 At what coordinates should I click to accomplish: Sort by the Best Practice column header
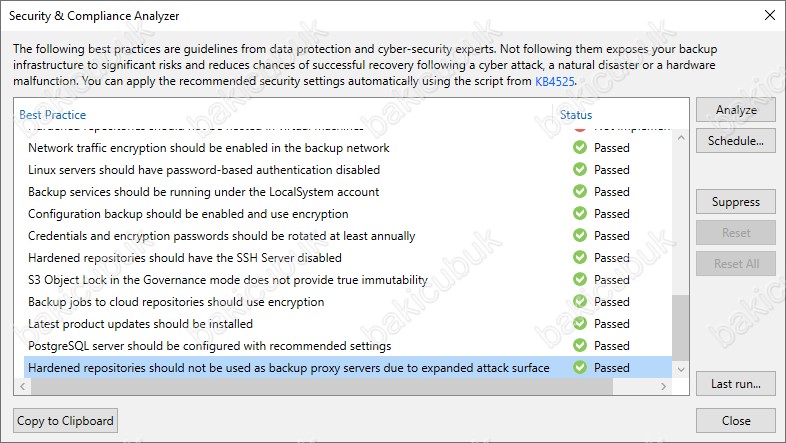coord(53,115)
